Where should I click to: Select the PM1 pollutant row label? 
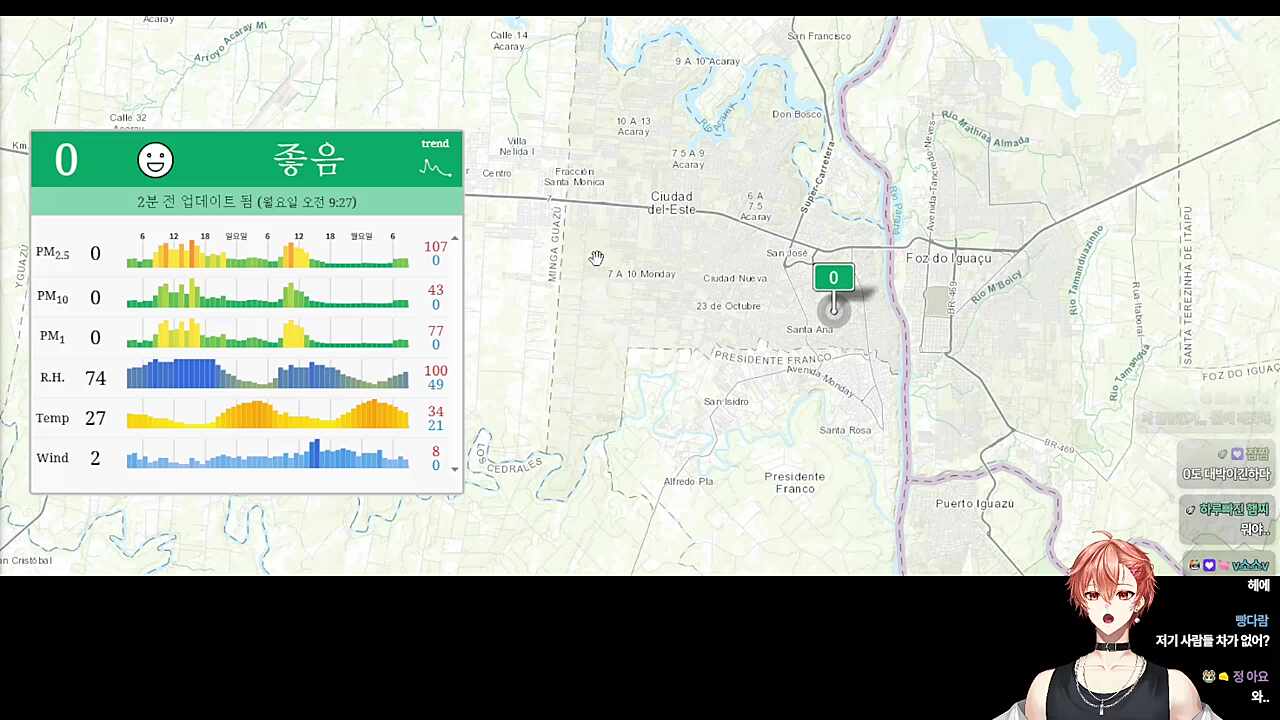(52, 337)
